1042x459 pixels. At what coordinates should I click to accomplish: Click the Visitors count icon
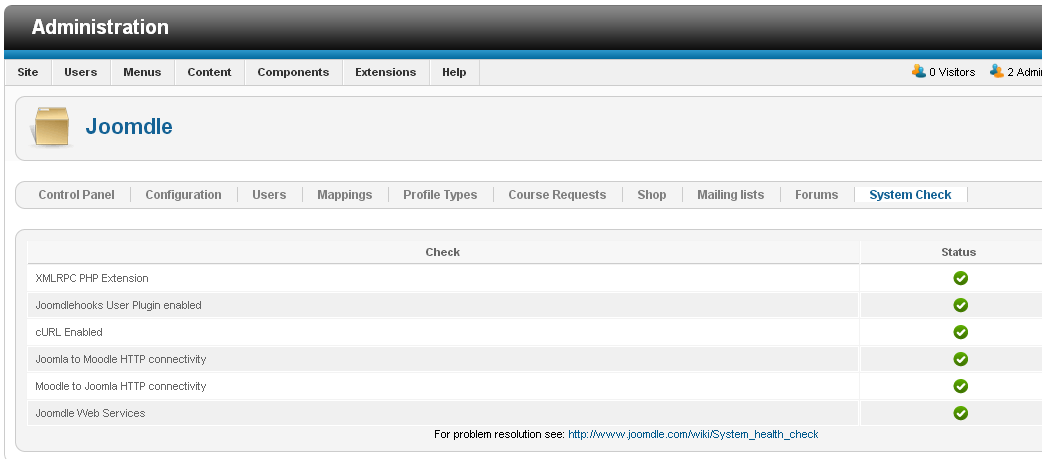tap(919, 71)
